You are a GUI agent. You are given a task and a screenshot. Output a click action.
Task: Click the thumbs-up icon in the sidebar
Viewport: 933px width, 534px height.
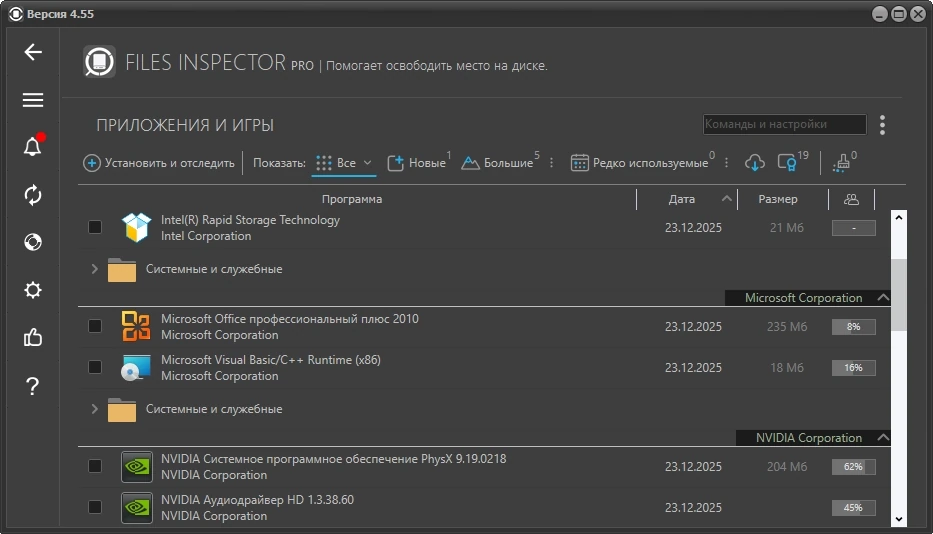(x=33, y=338)
